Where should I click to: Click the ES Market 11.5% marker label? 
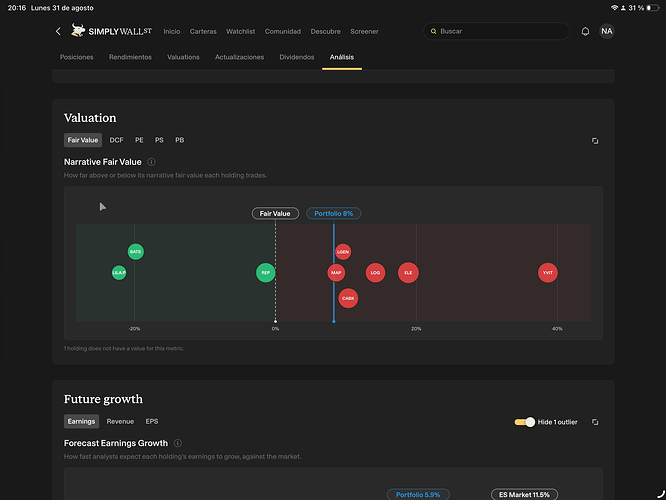(524, 494)
